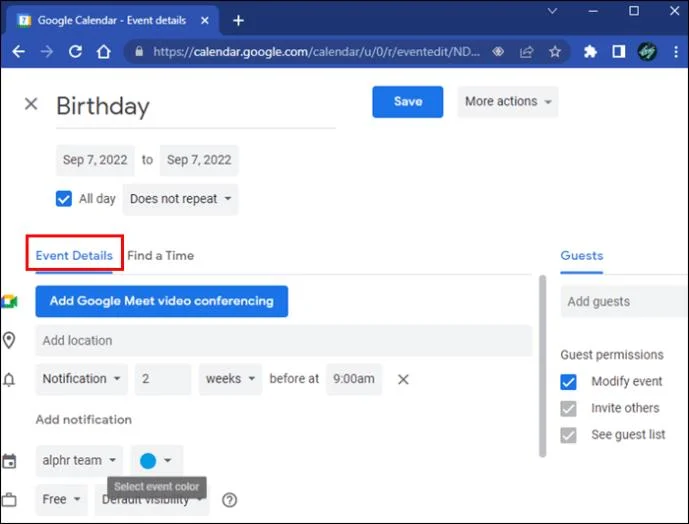Reload the calendar page

[x=75, y=52]
